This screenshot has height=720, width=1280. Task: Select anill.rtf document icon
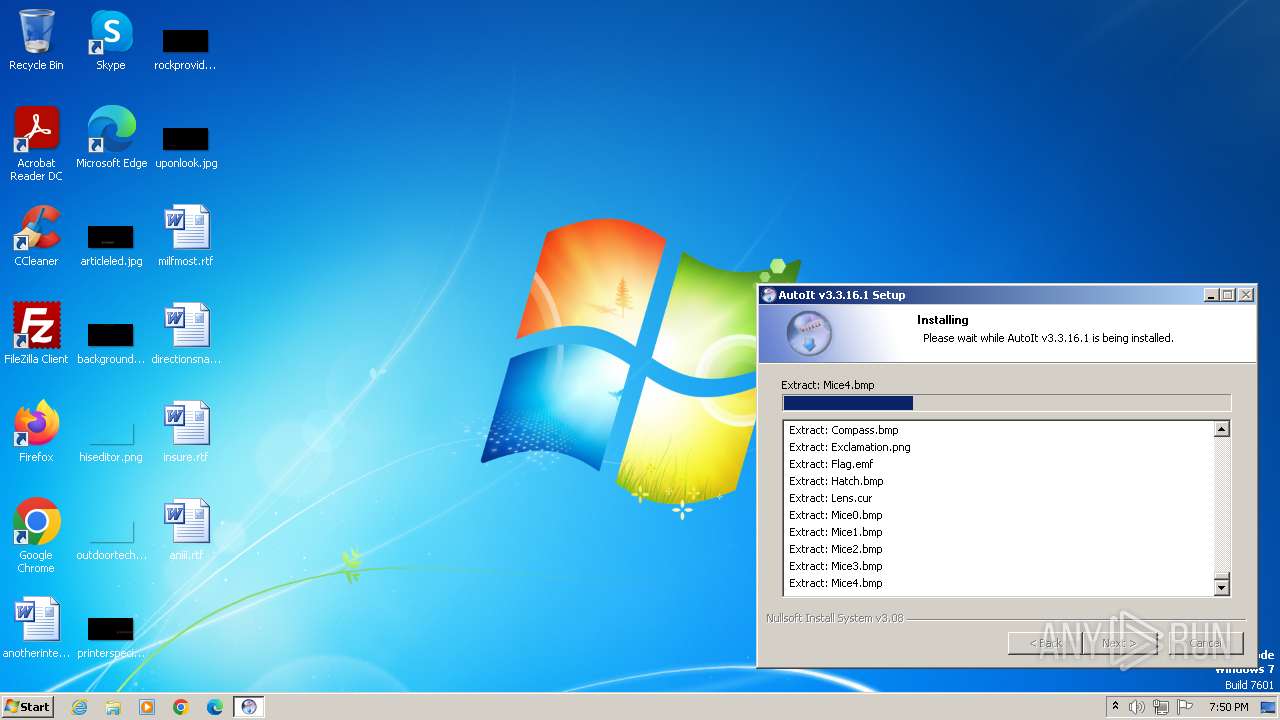(x=186, y=530)
